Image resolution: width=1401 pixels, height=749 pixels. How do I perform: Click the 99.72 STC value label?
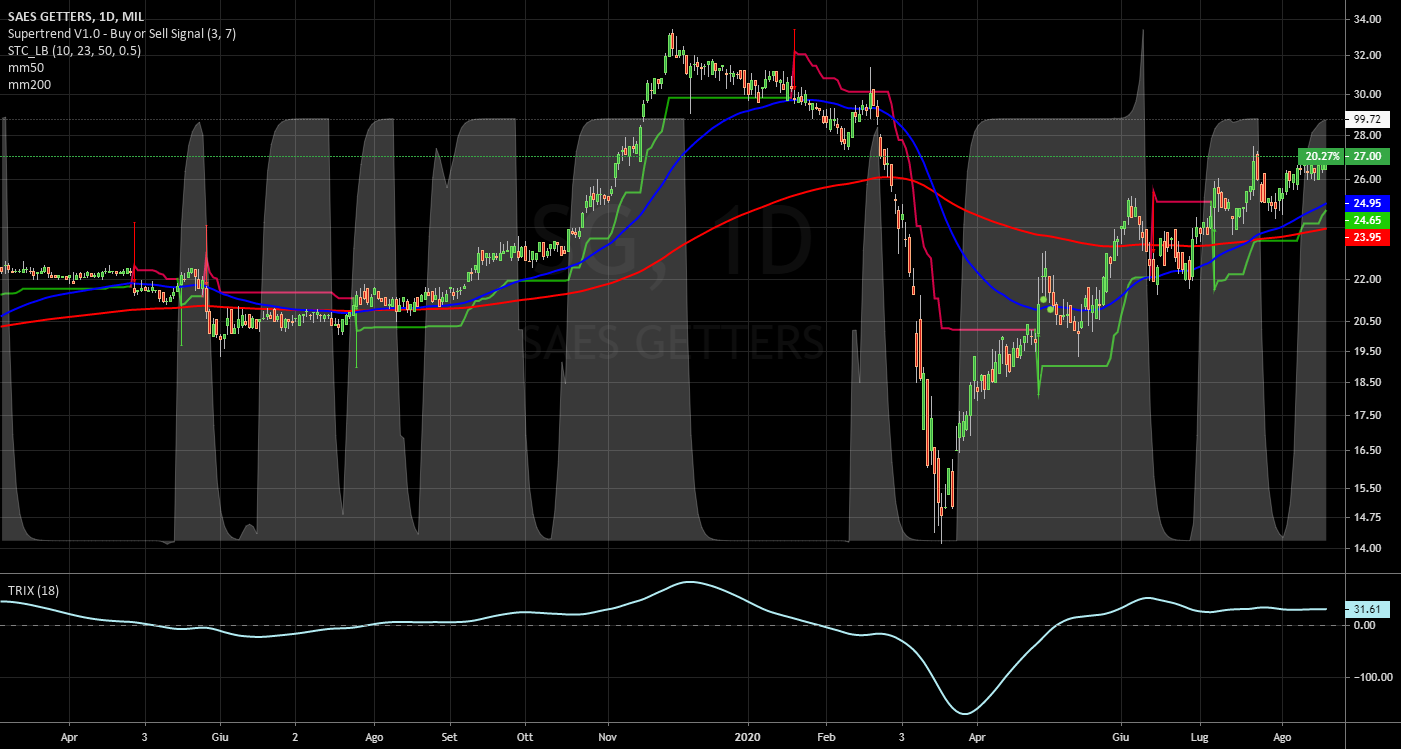pyautogui.click(x=1367, y=119)
